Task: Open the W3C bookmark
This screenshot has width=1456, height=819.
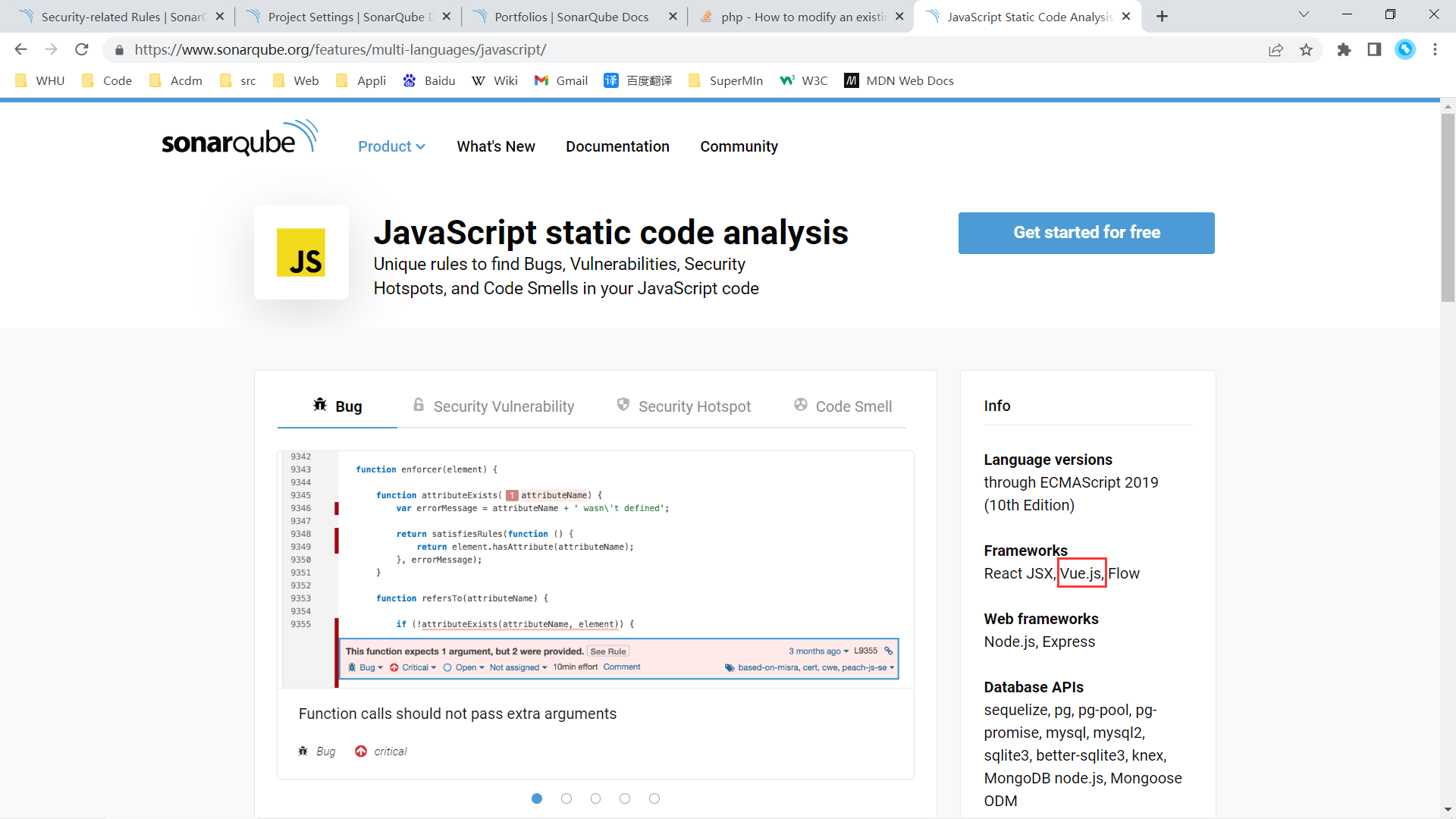Action: coord(804,80)
